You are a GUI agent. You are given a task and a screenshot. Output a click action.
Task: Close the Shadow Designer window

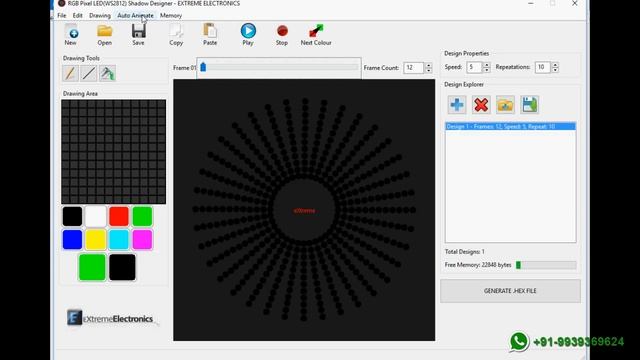[575, 4]
